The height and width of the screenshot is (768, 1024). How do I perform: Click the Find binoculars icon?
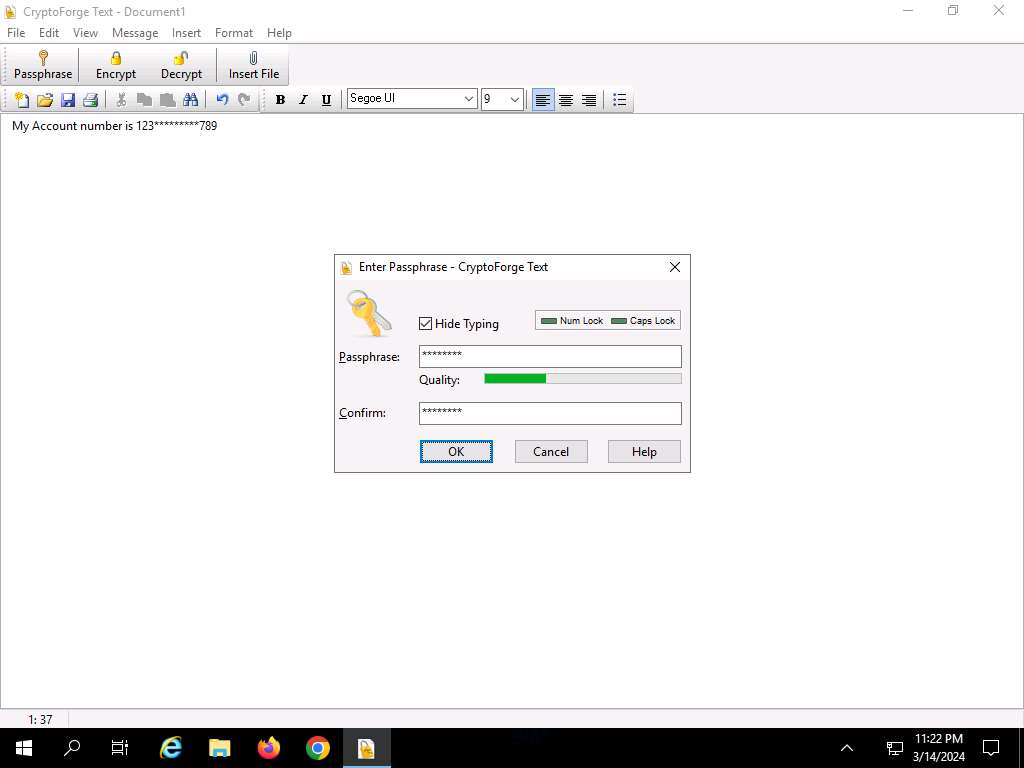coord(190,100)
